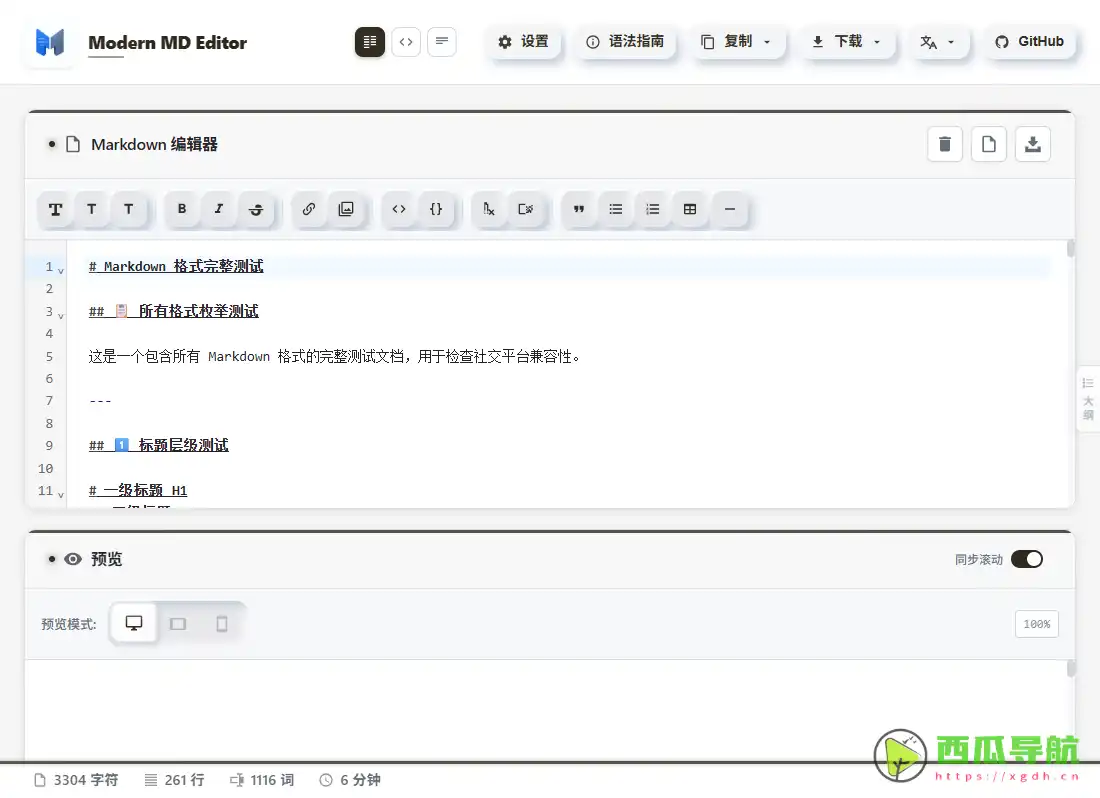Click the '# 一级标题 H1' line
Screen dimensions: 1100x798
coord(138,490)
